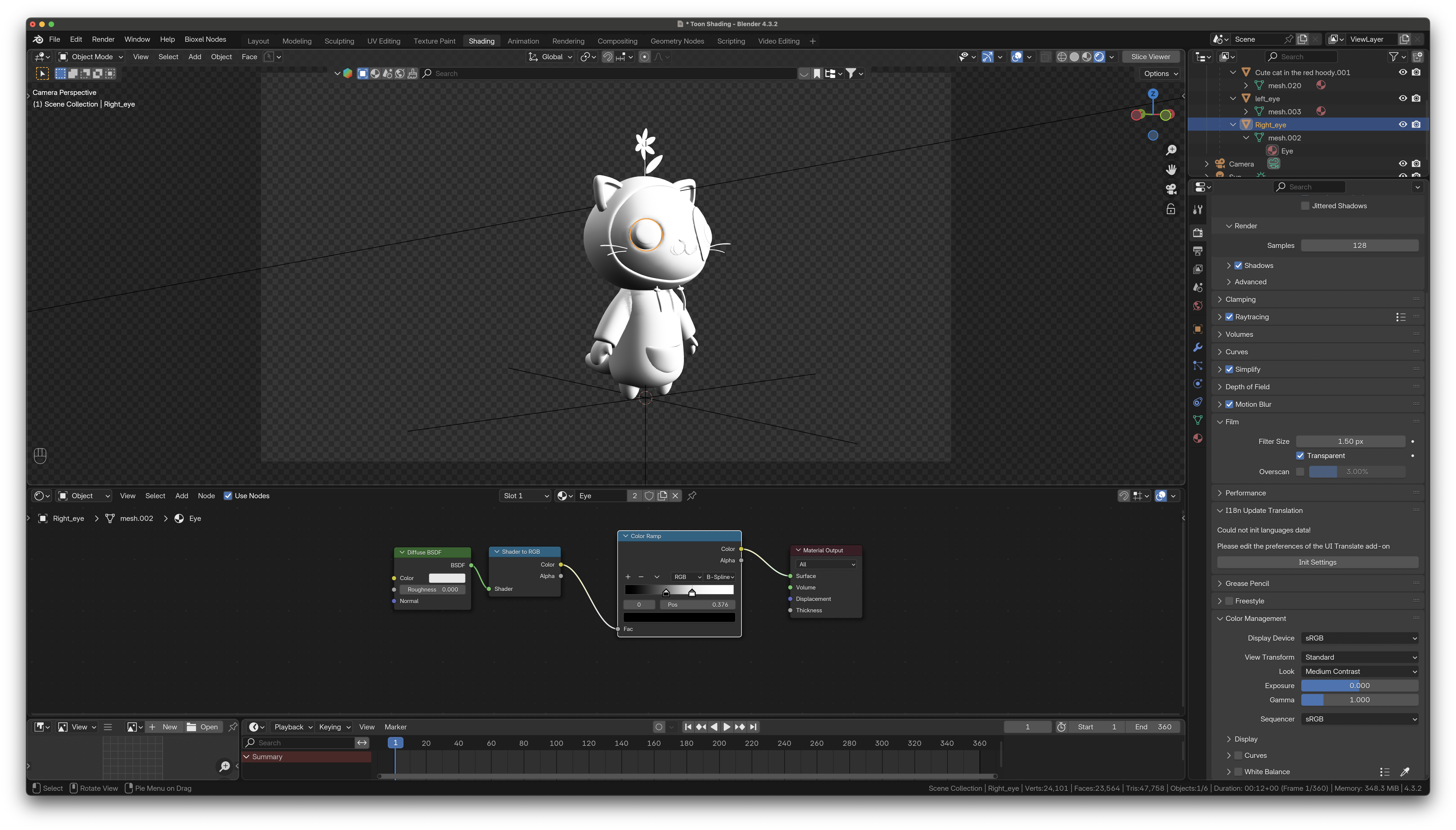Click the Slice Viewer button
Screen dimensions: 1456x830
(1150, 56)
